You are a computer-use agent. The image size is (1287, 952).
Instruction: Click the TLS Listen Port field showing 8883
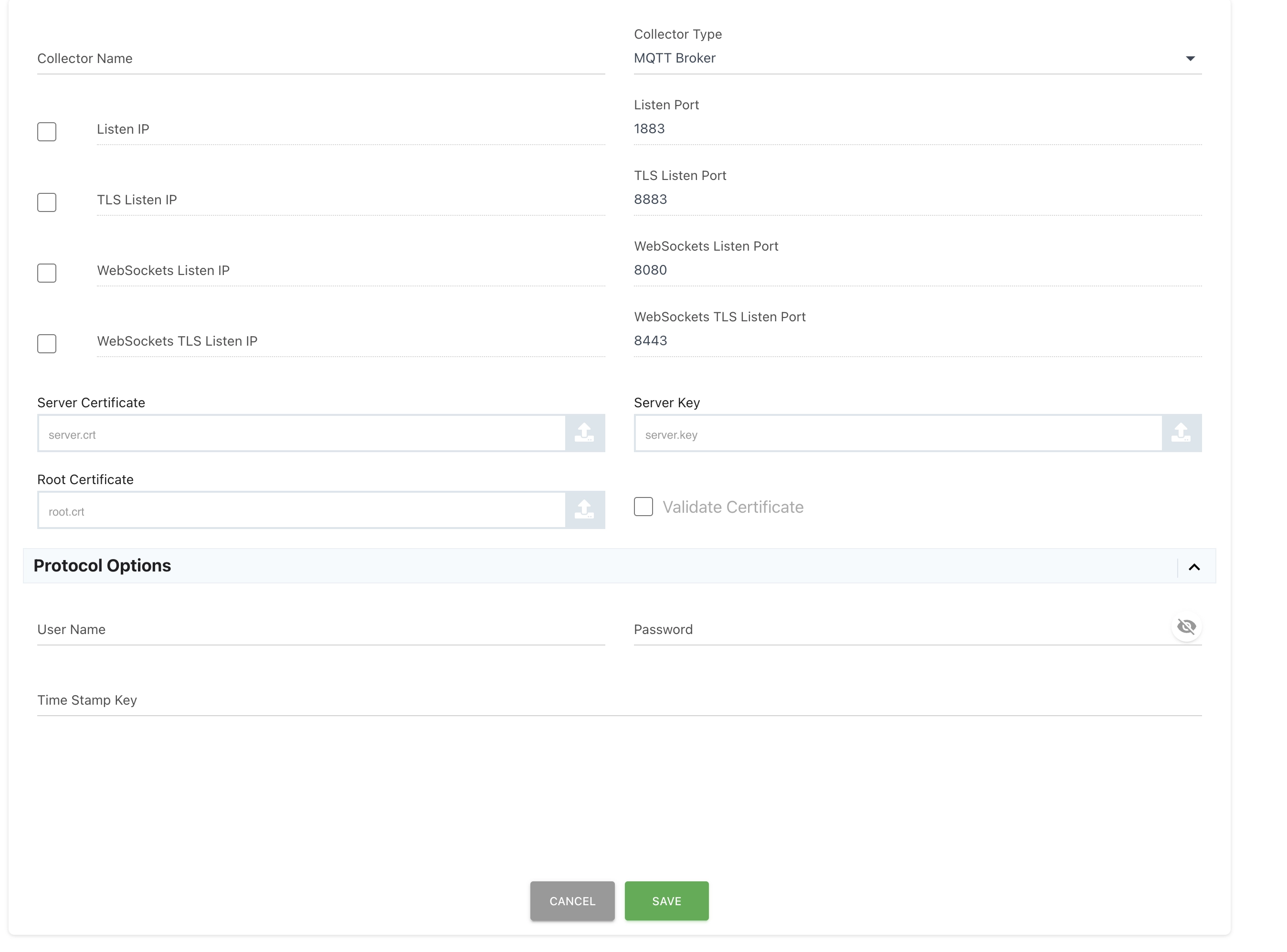tap(916, 200)
